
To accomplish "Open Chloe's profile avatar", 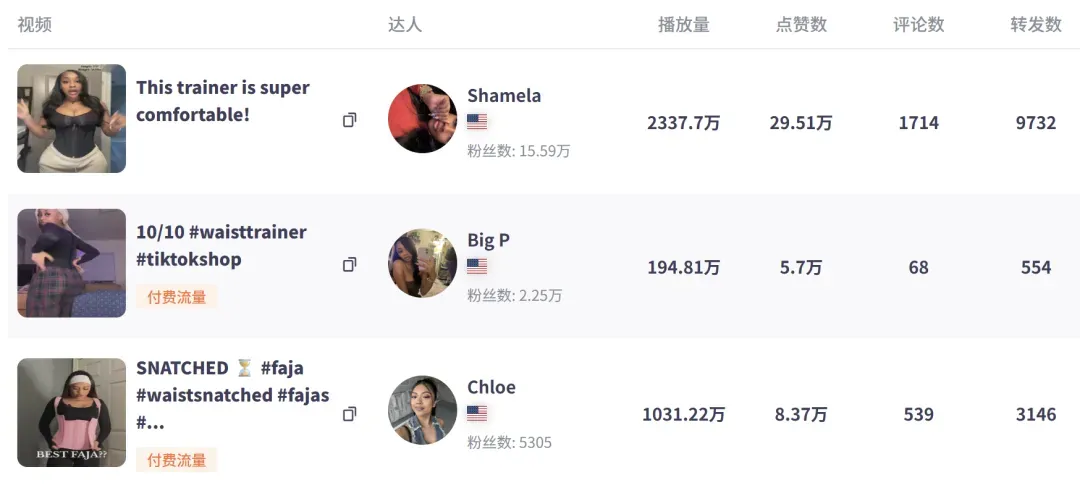I will [422, 410].
